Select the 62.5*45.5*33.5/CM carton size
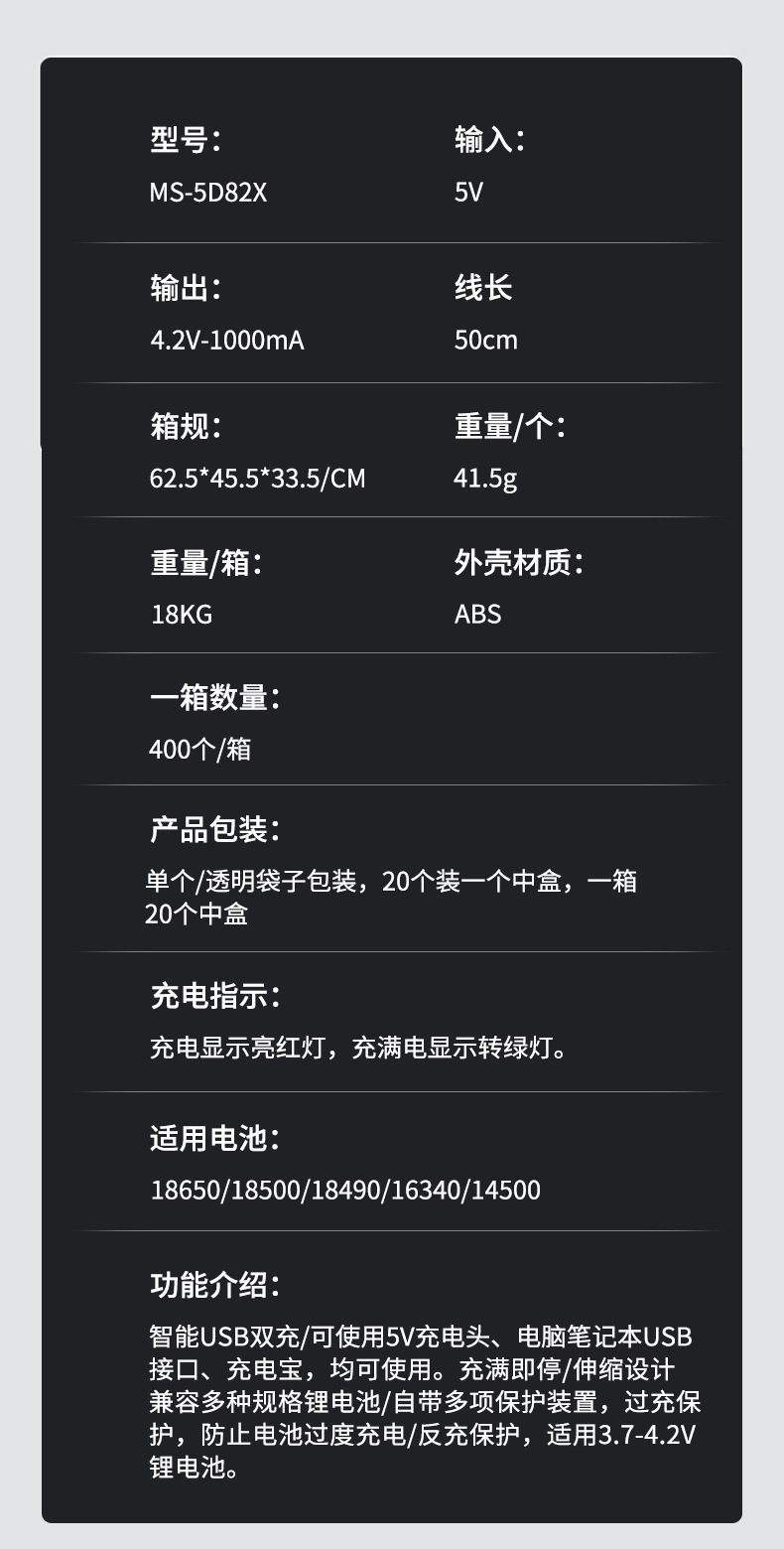Screen dimensions: 784x1549 (x=258, y=479)
